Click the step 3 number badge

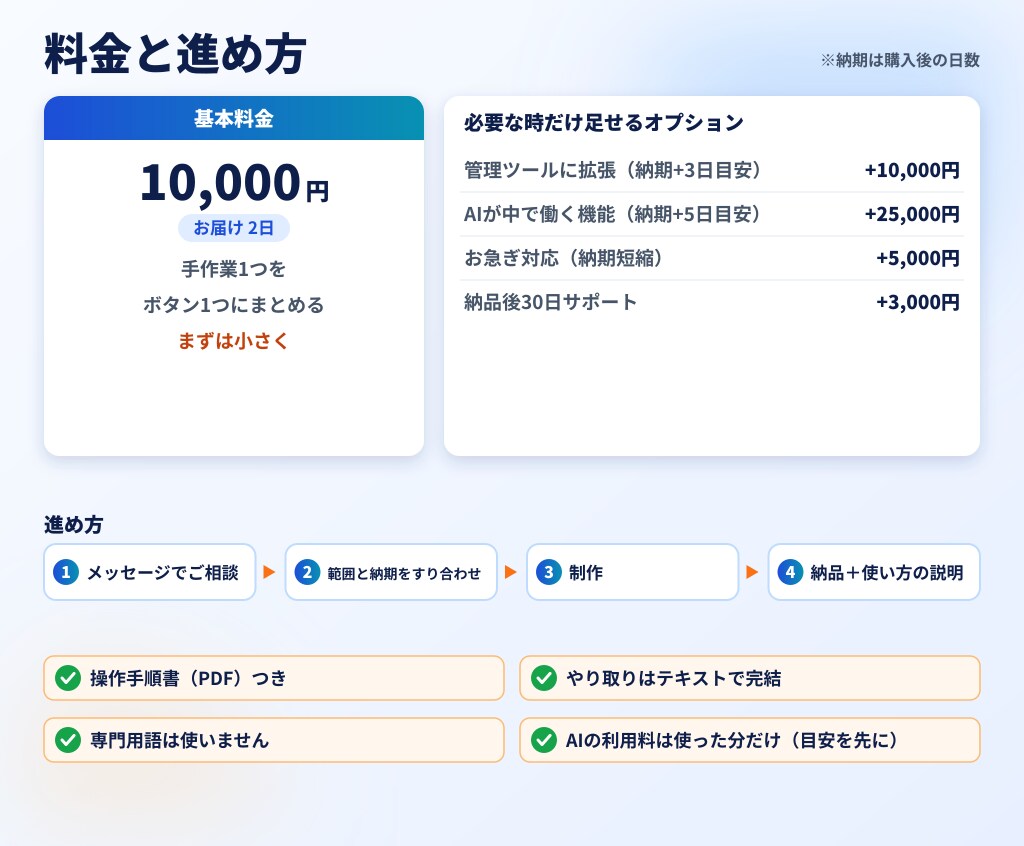click(x=549, y=572)
